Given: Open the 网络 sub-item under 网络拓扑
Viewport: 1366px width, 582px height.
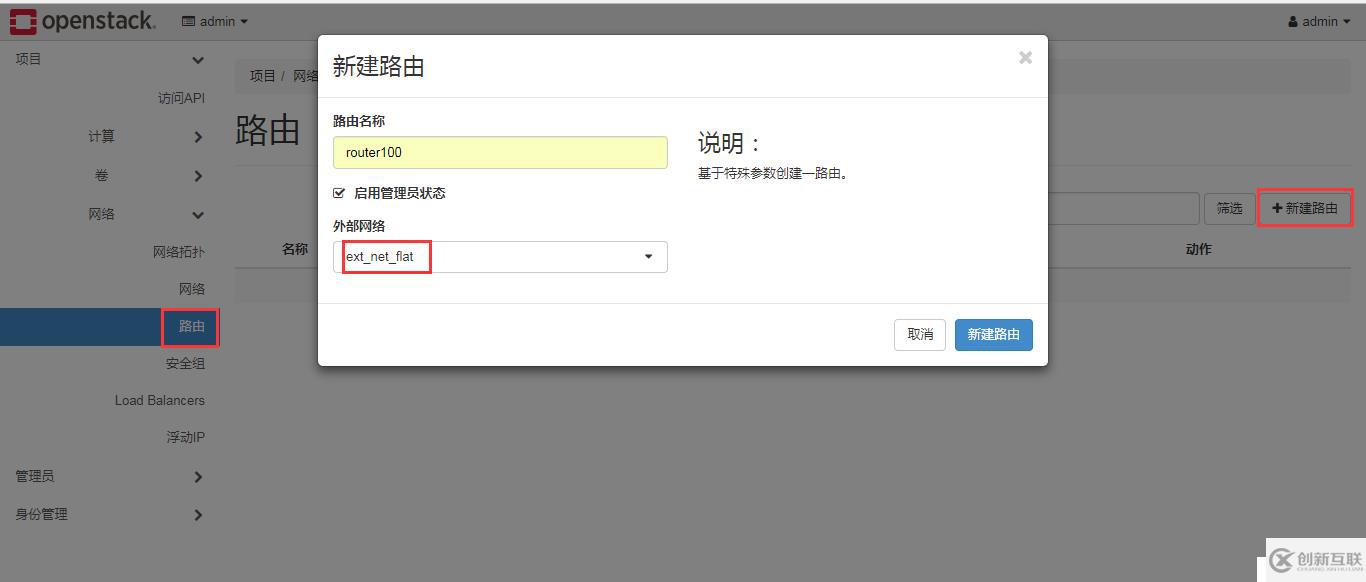Looking at the screenshot, I should coord(192,289).
